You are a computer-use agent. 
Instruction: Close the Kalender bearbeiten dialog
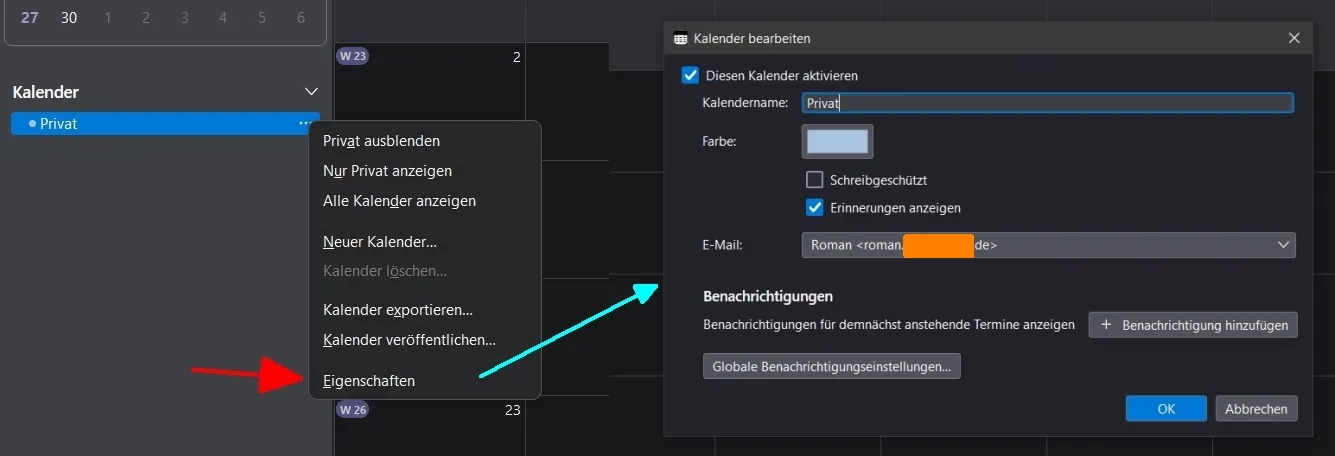1294,38
